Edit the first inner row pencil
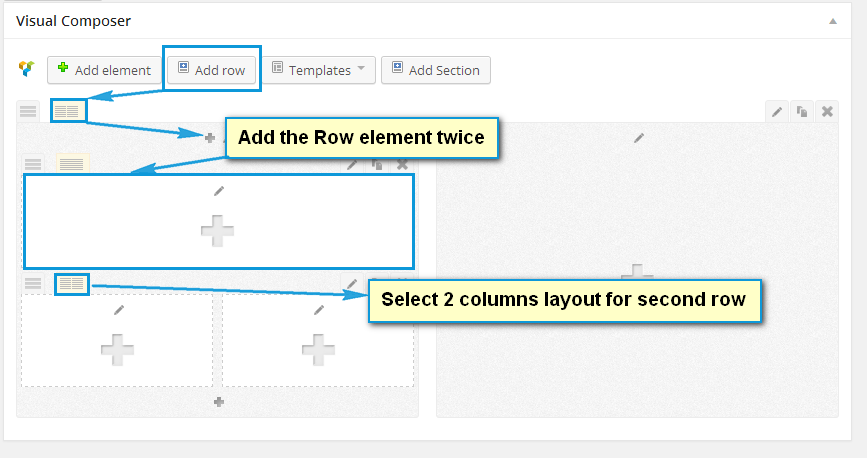The image size is (867, 458). 352,165
